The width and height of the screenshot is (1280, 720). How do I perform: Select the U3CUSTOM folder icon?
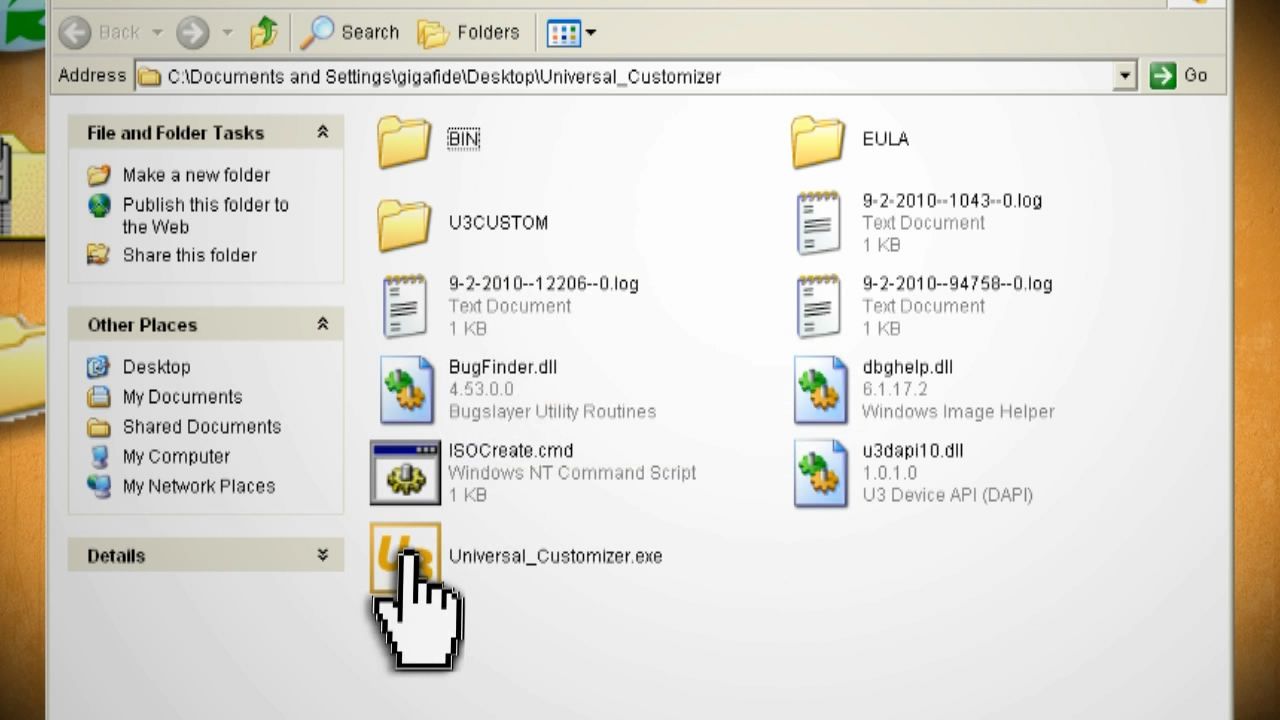pos(404,224)
